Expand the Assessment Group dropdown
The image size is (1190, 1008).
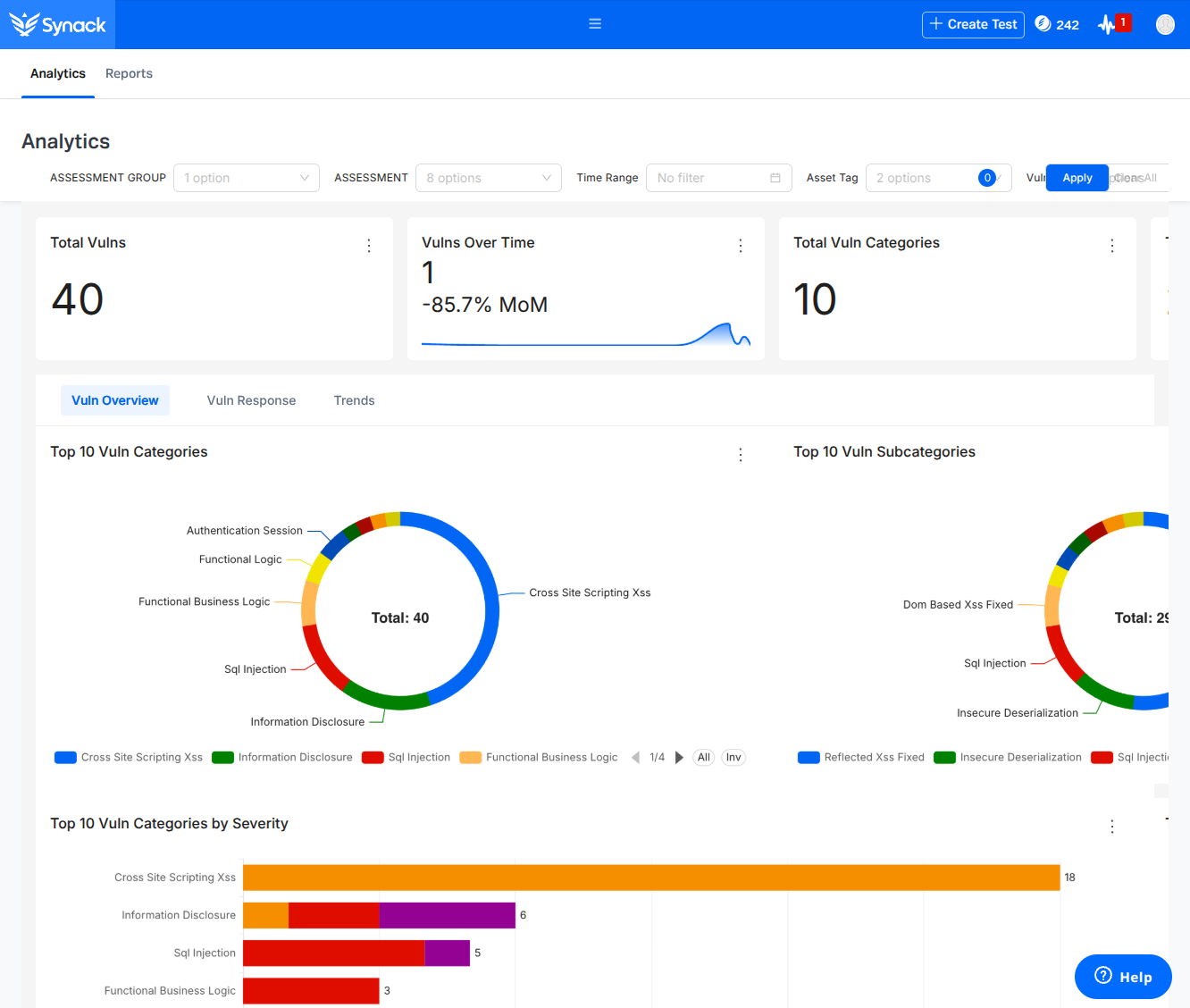pyautogui.click(x=247, y=178)
